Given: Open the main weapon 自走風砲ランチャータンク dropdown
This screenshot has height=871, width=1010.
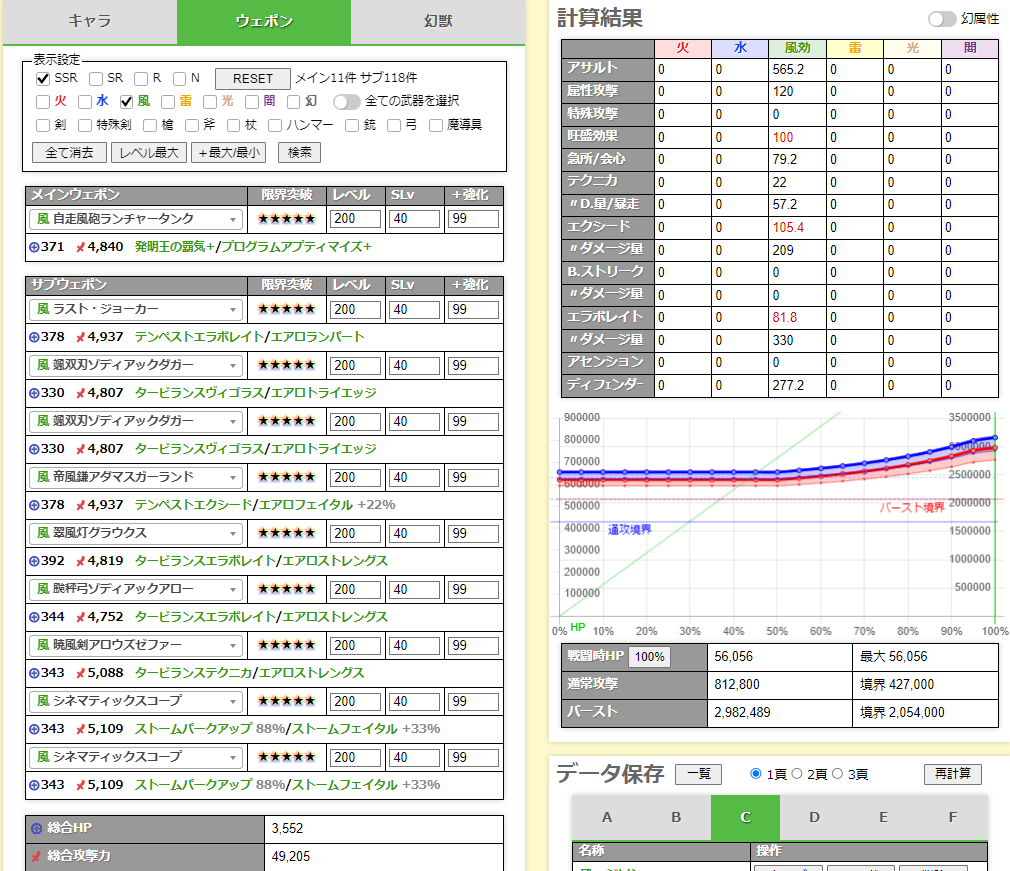Looking at the screenshot, I should 136,219.
